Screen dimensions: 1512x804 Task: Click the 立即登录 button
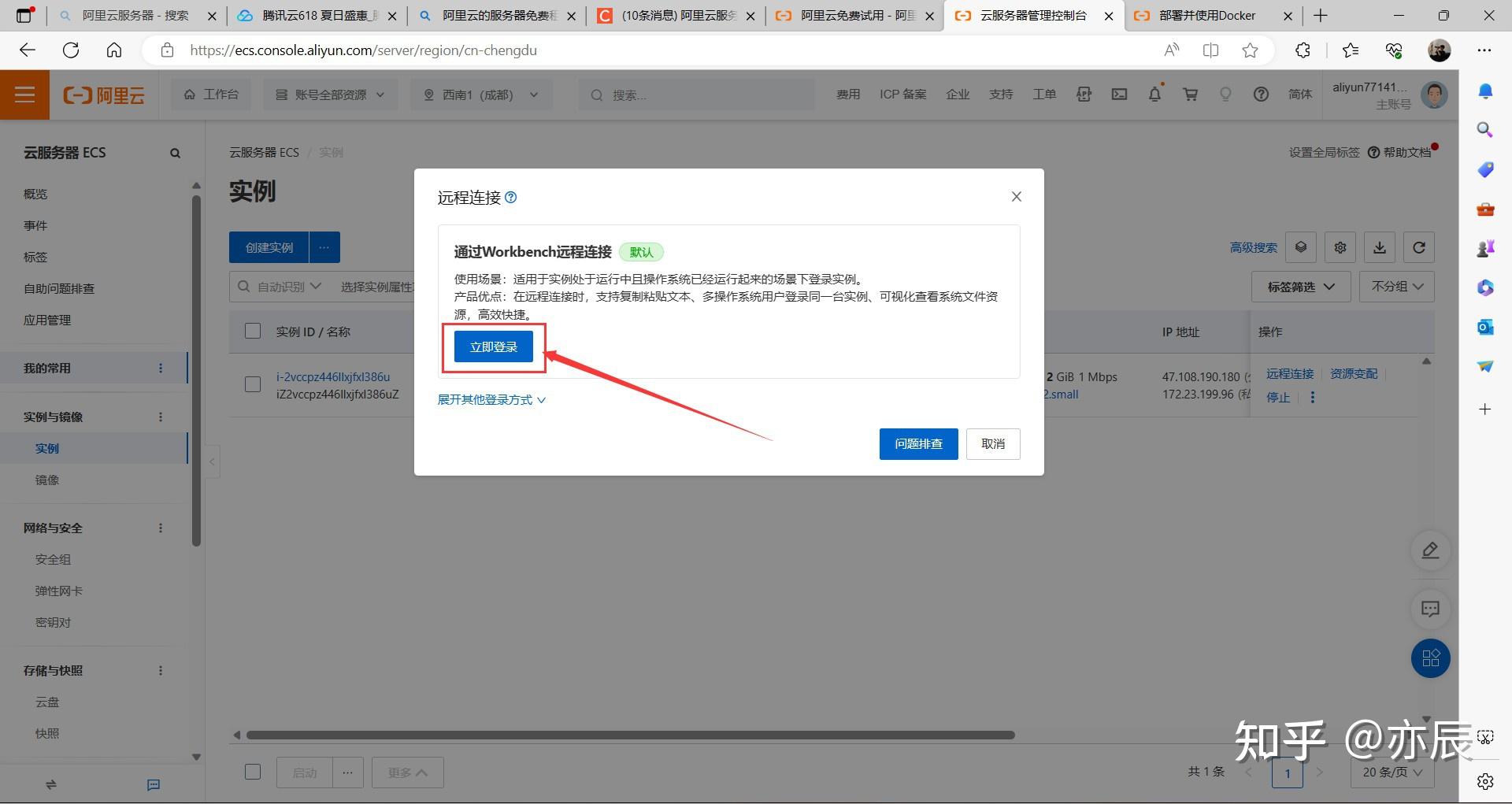(x=494, y=346)
